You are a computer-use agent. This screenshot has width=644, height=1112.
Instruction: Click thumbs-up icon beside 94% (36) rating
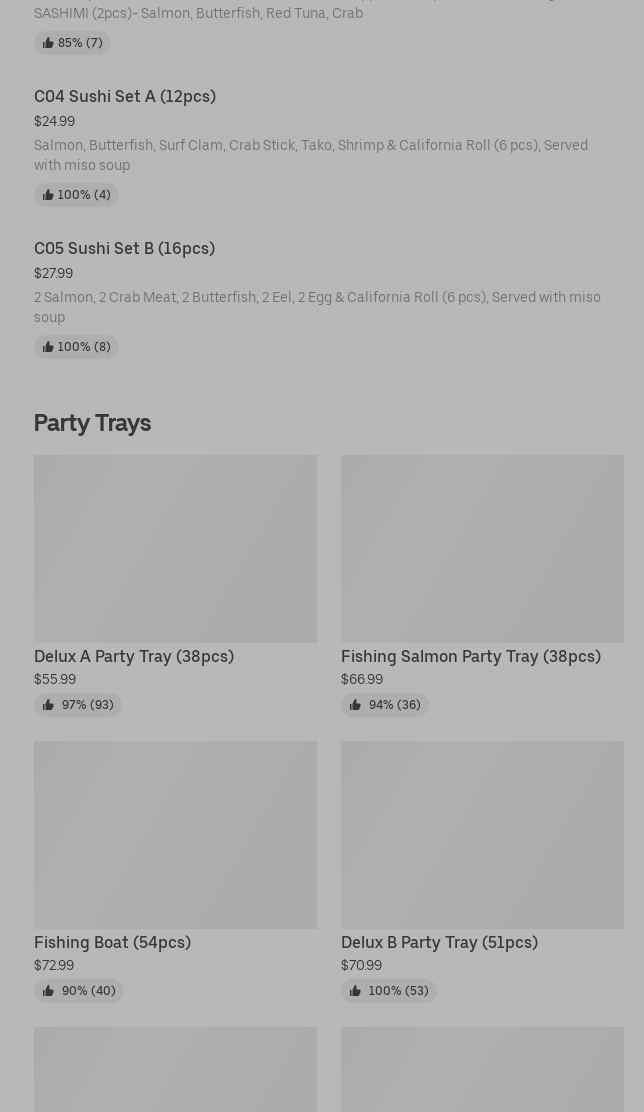click(355, 705)
